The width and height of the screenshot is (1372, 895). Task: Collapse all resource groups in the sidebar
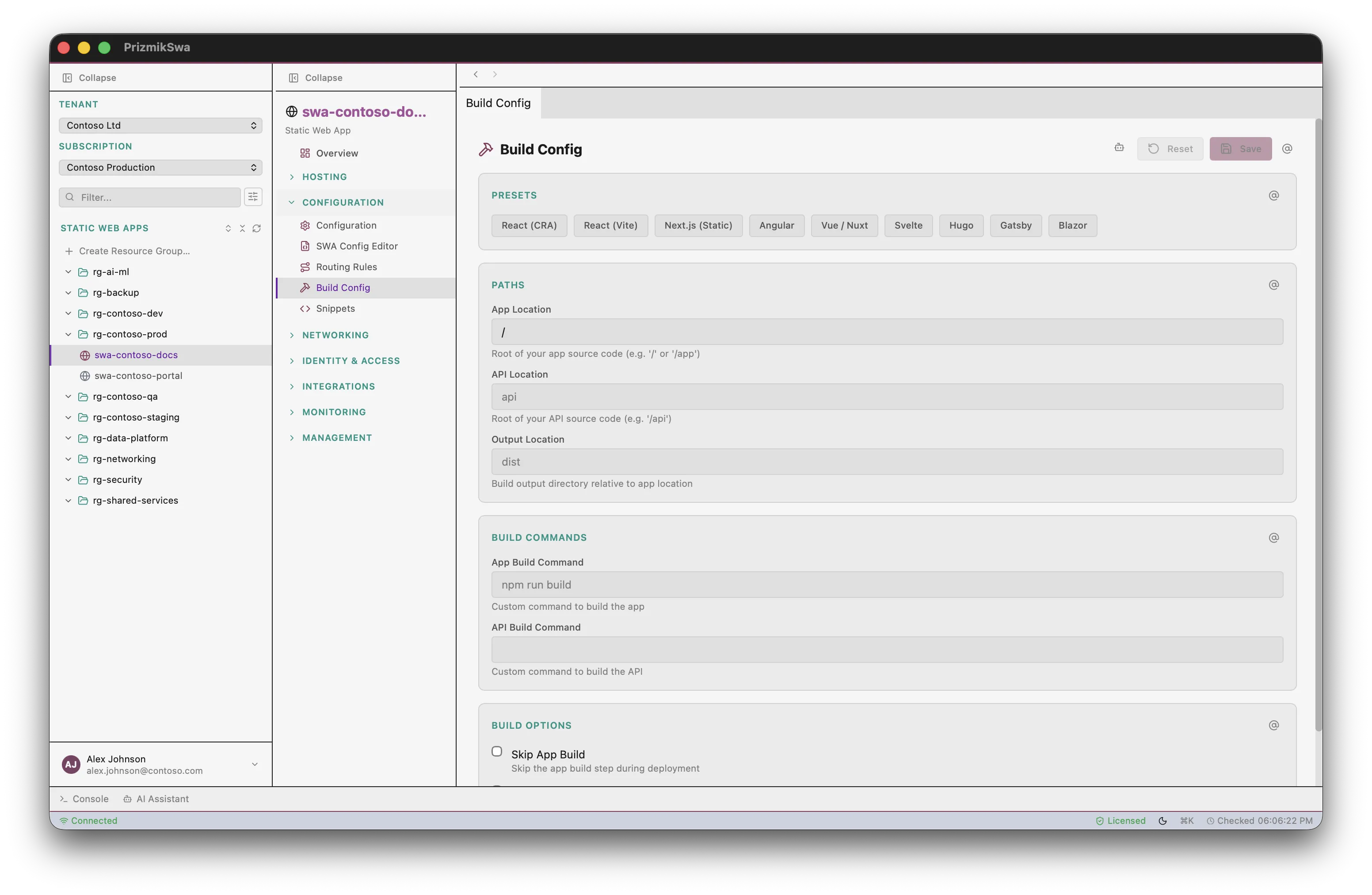[x=242, y=228]
